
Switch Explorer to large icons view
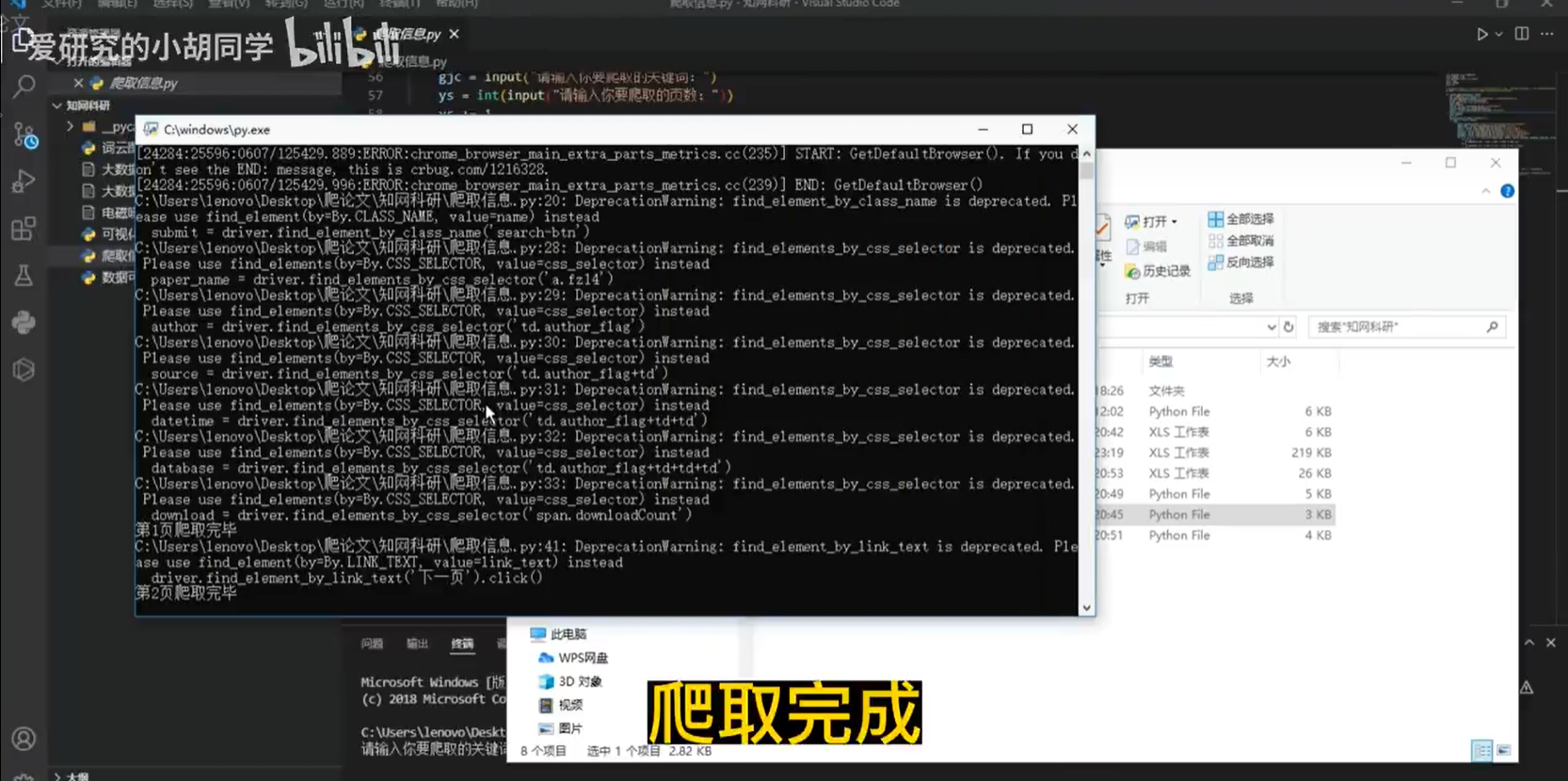[1503, 751]
